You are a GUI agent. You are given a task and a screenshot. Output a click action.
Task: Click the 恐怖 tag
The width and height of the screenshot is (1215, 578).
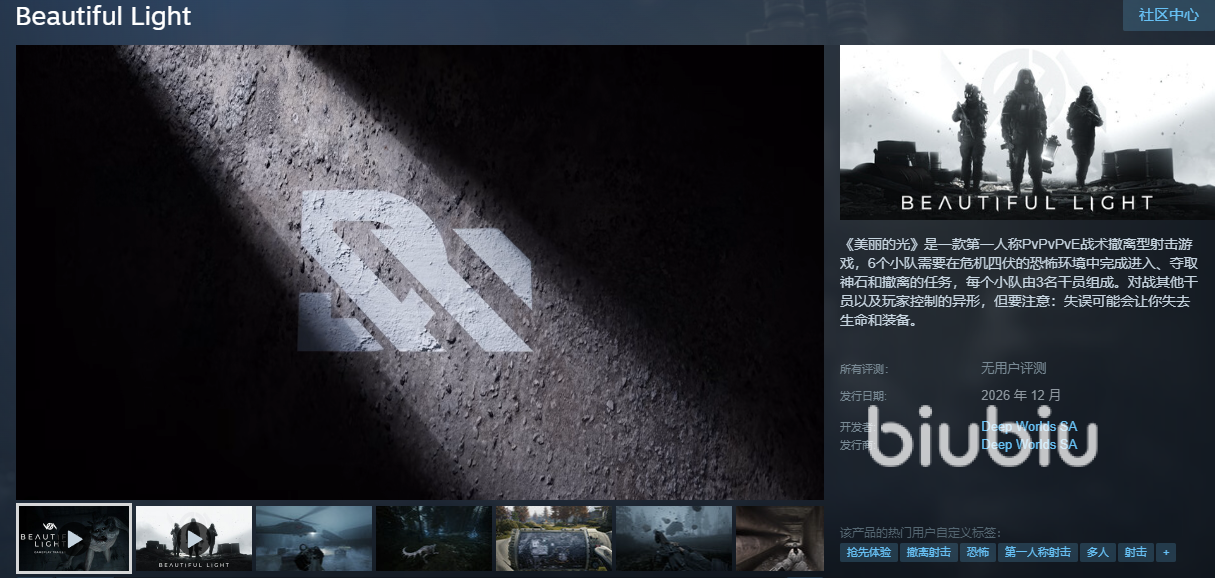976,552
